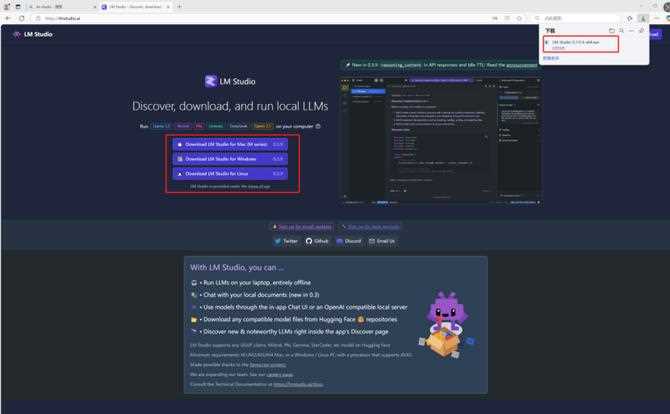Open the technical documentation link
This screenshot has height=414, width=670.
298,384
